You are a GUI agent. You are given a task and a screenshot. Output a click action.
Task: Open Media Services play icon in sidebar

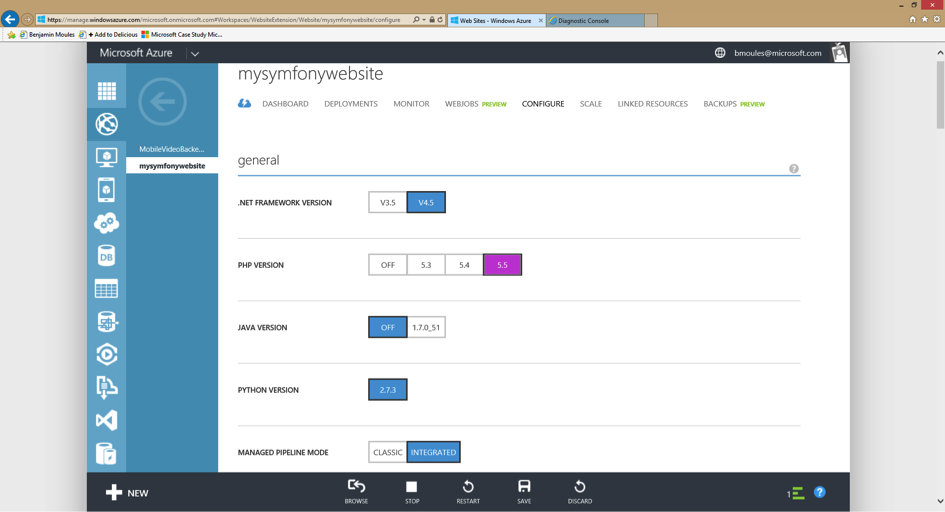(107, 354)
